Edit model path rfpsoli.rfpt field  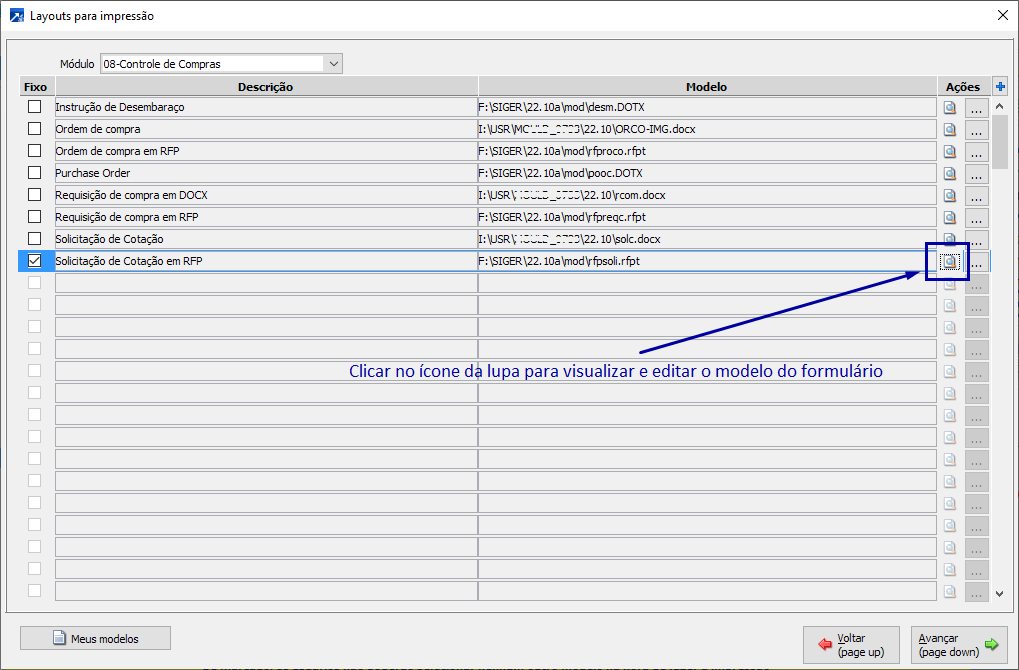pyautogui.click(x=707, y=261)
